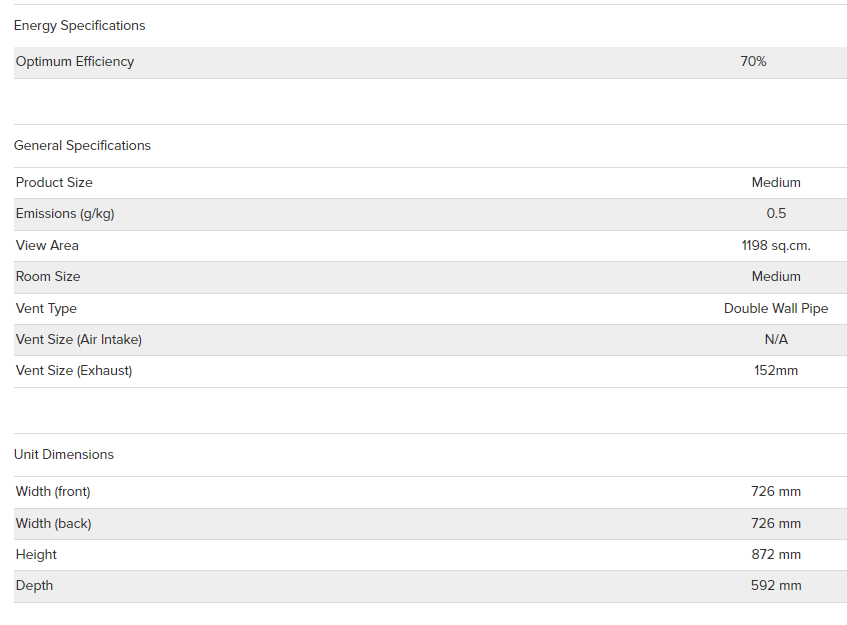Click the General Specifications heading
Viewport: 847px width, 625px height.
tap(82, 146)
